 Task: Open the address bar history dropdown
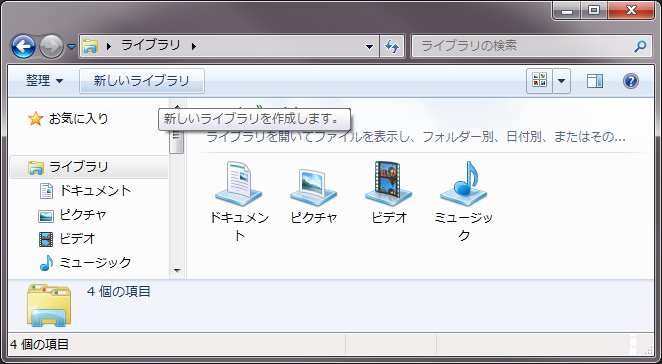tap(369, 46)
